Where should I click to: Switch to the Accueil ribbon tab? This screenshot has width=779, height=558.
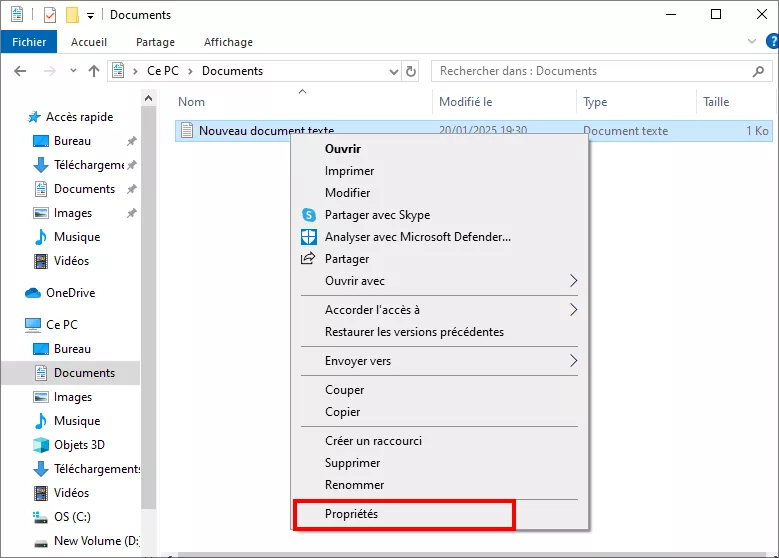pyautogui.click(x=89, y=42)
